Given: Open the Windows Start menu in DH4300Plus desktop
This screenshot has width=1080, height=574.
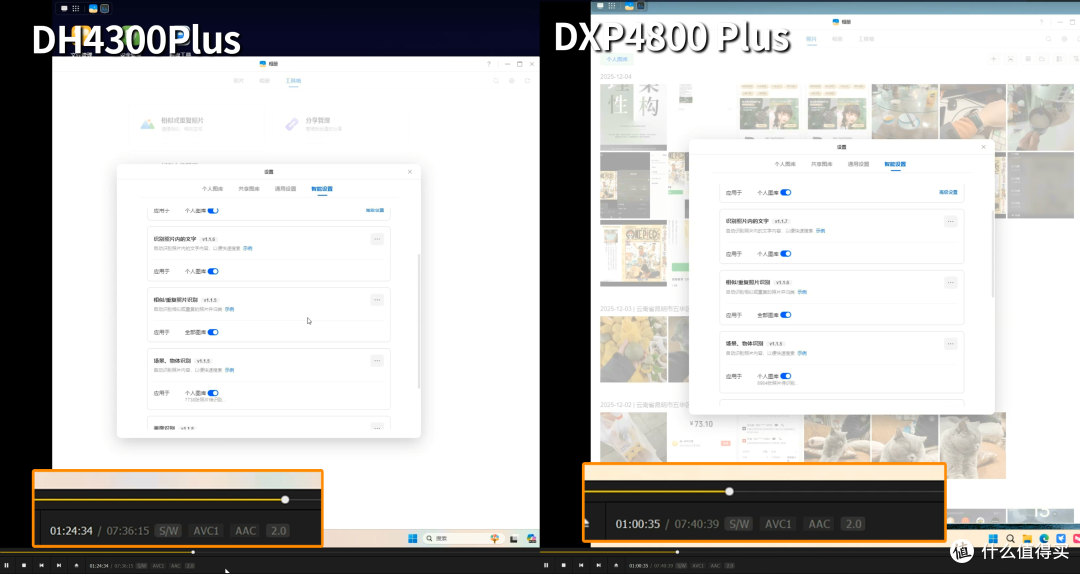Looking at the screenshot, I should pos(413,538).
